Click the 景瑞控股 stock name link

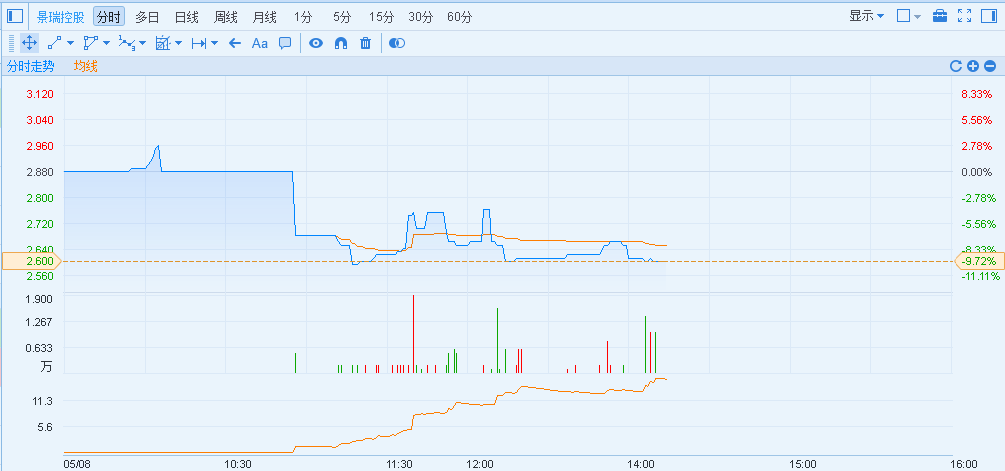click(60, 17)
